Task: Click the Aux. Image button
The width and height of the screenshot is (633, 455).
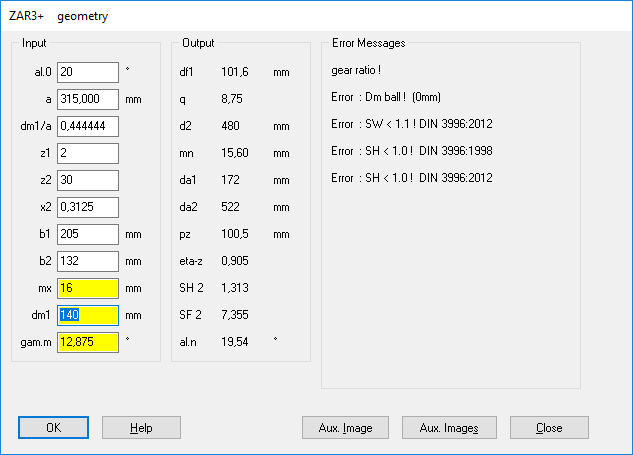Action: point(346,428)
